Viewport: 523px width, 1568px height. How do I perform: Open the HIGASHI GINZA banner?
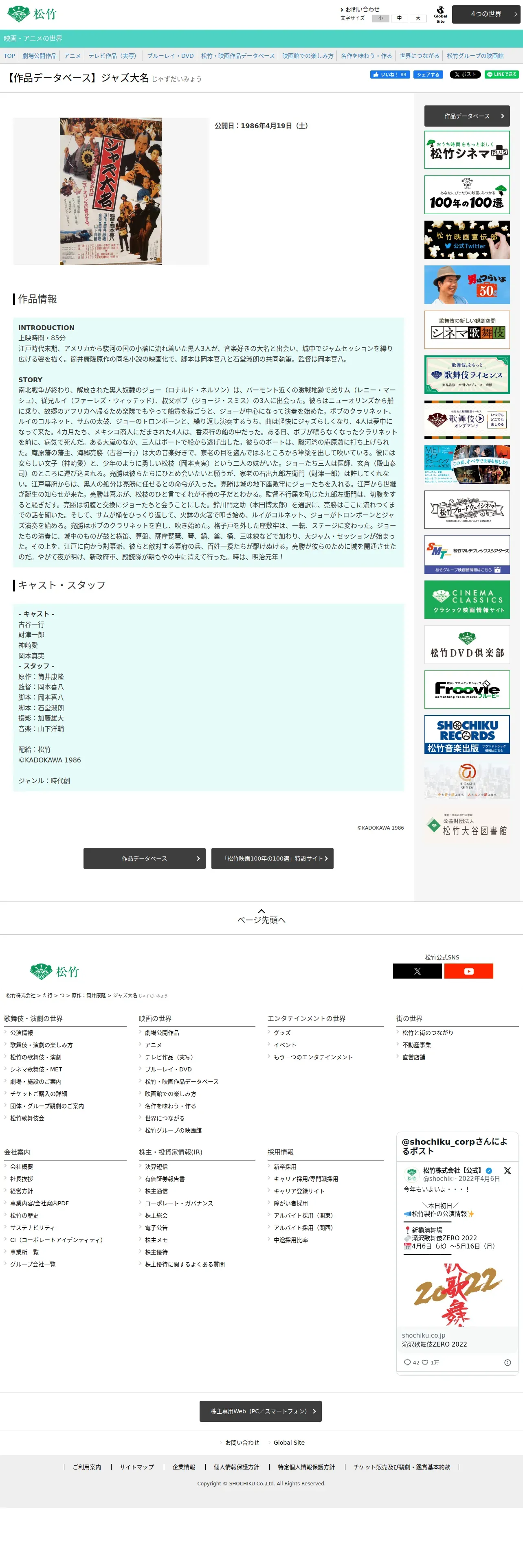click(467, 780)
